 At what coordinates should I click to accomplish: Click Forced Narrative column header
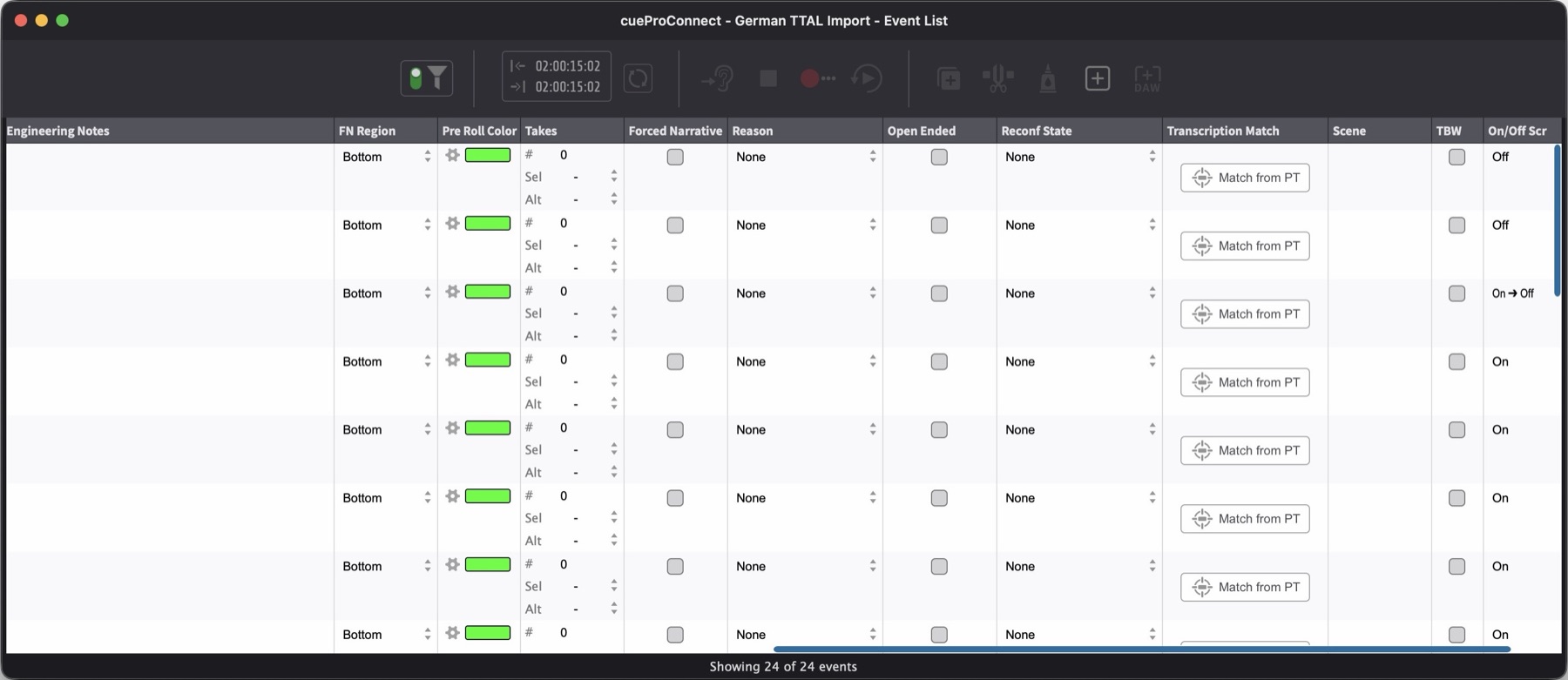coord(675,131)
